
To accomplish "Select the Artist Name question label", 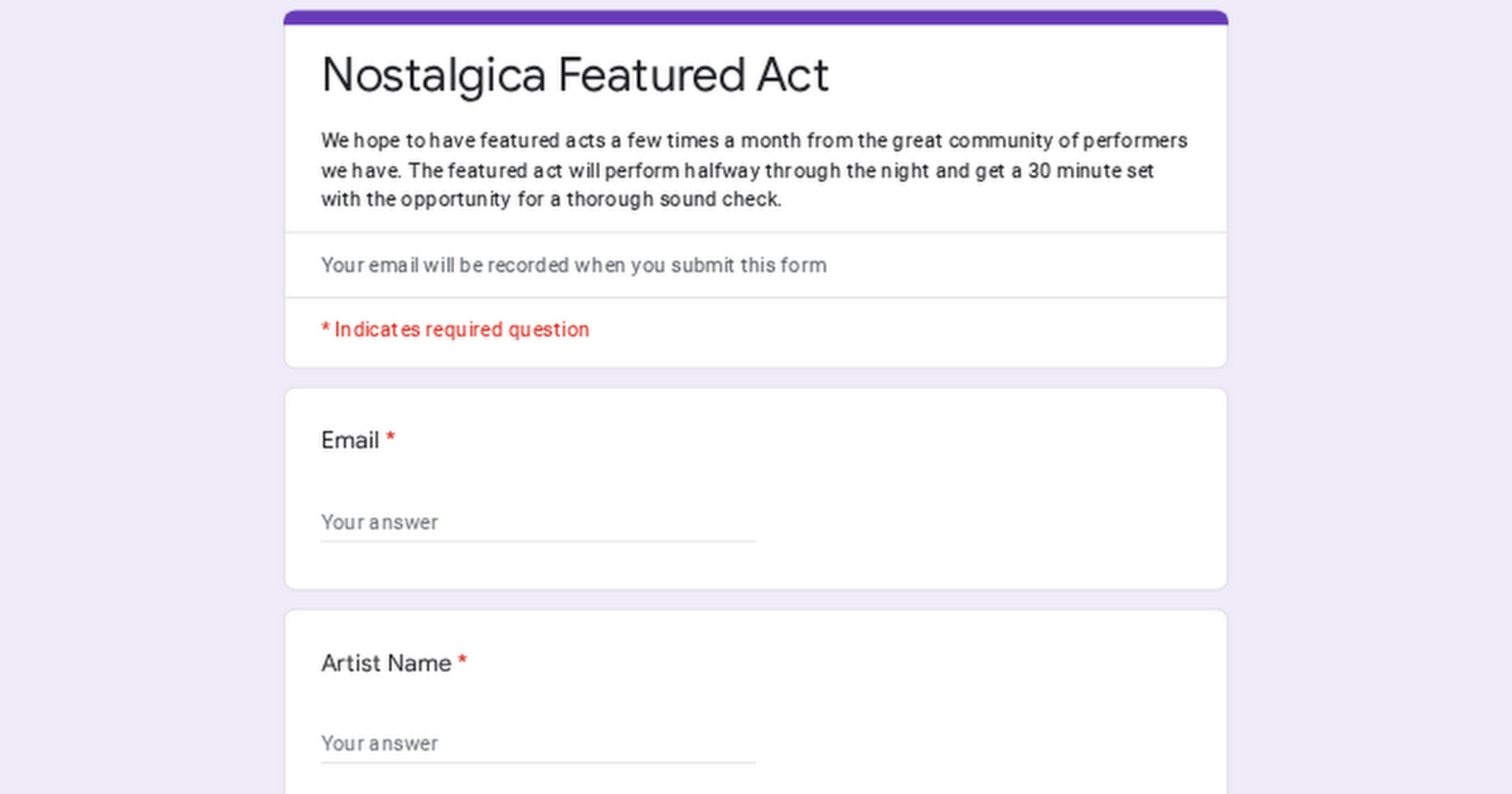I will 386,663.
